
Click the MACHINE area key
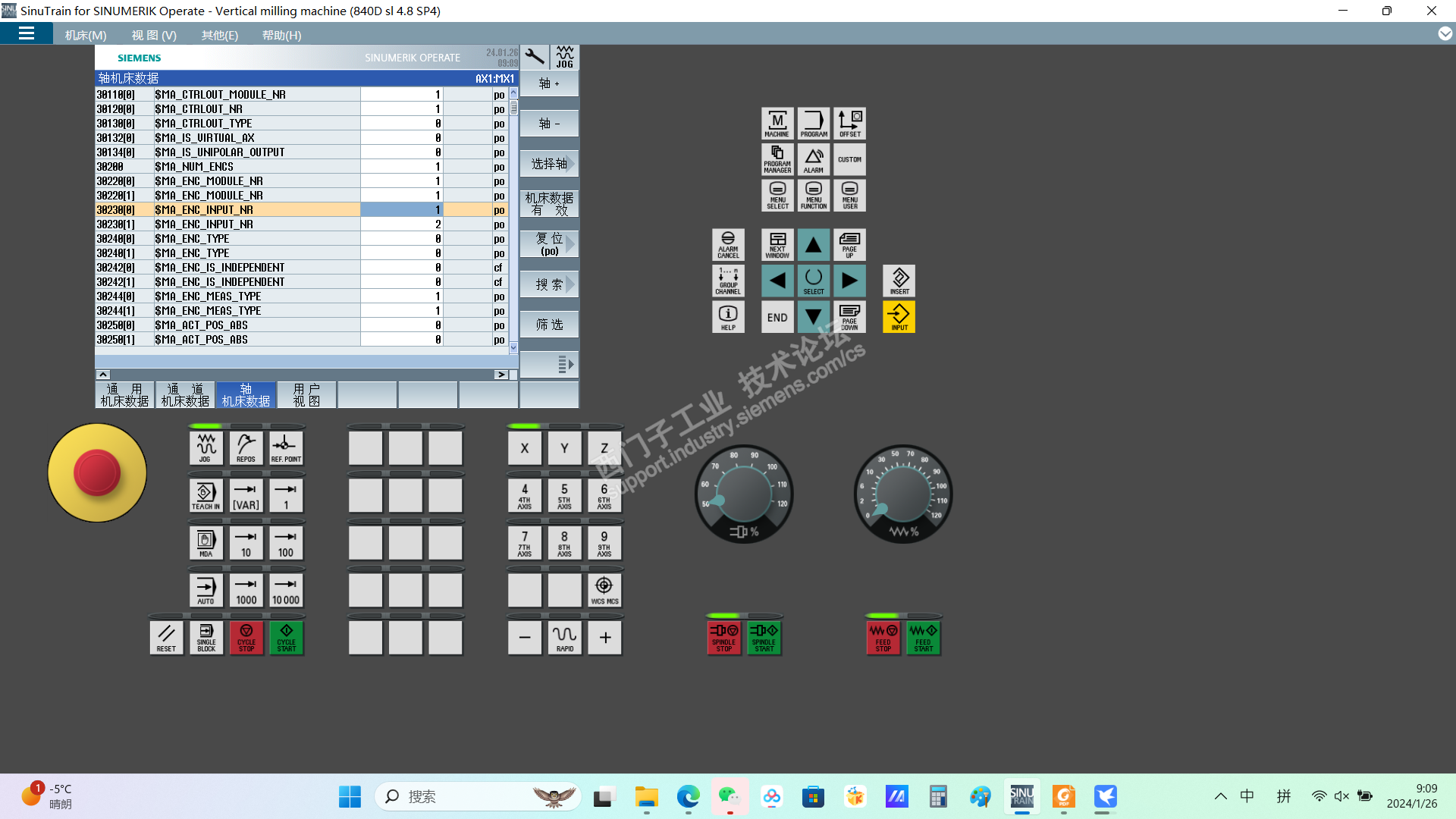point(777,123)
